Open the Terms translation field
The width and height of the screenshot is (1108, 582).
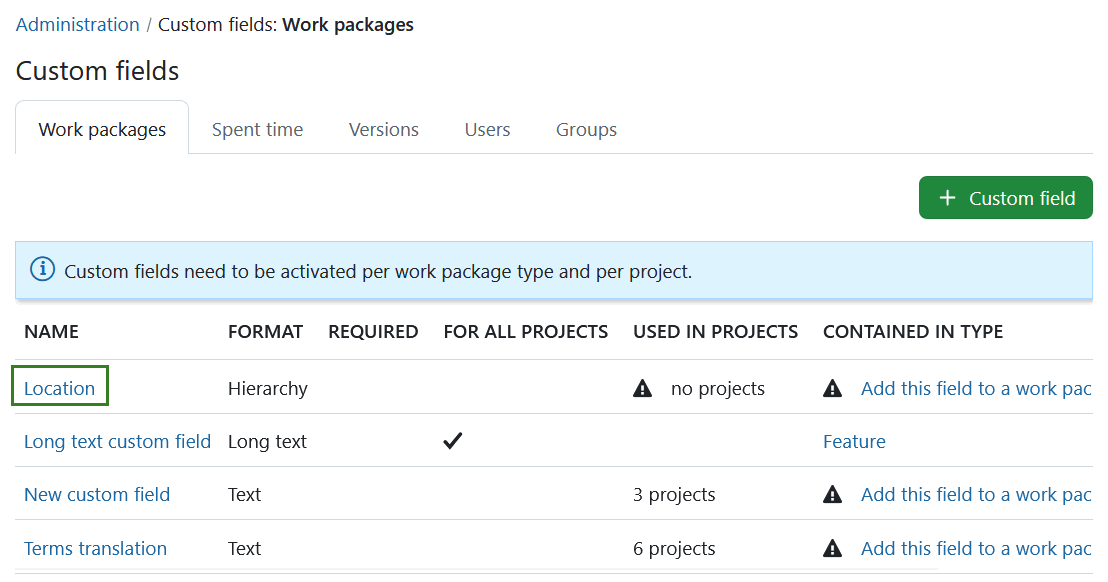(95, 548)
